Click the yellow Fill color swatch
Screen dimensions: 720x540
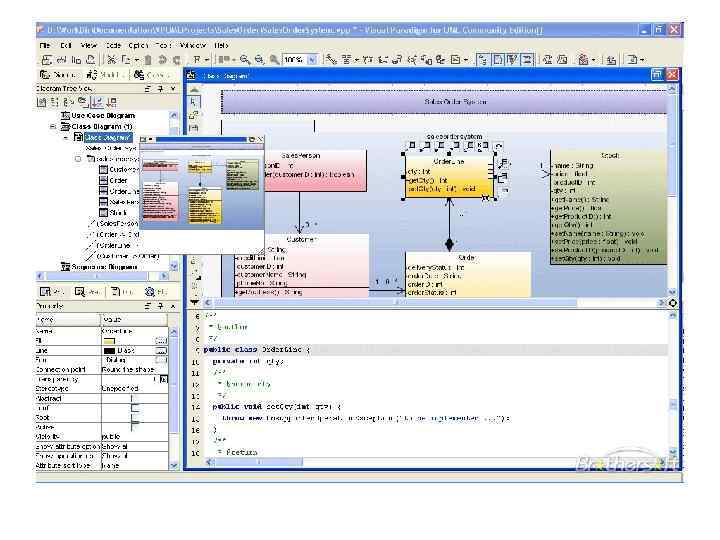109,341
